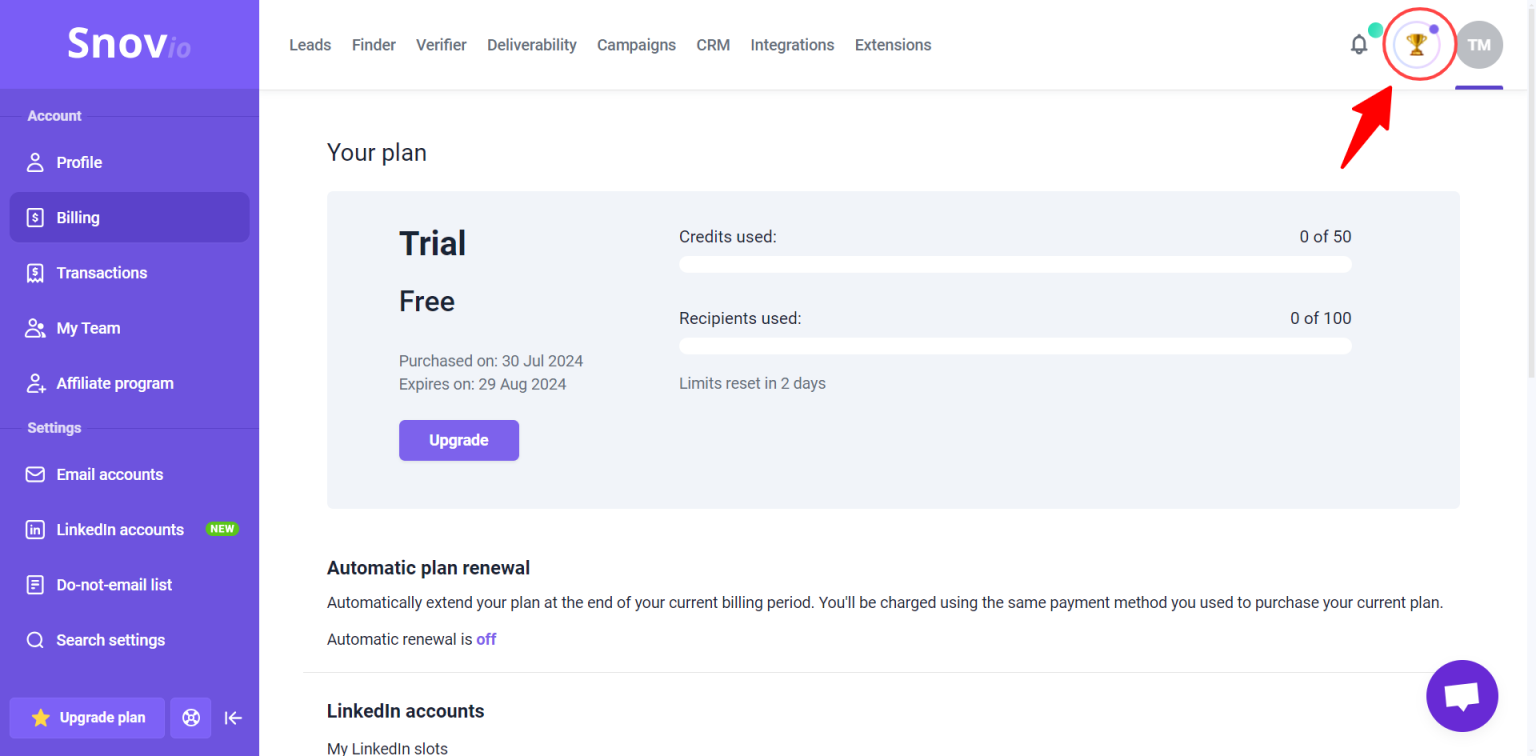Screen dimensions: 1536x756
Task: Open Transactions page
Action: point(129,272)
